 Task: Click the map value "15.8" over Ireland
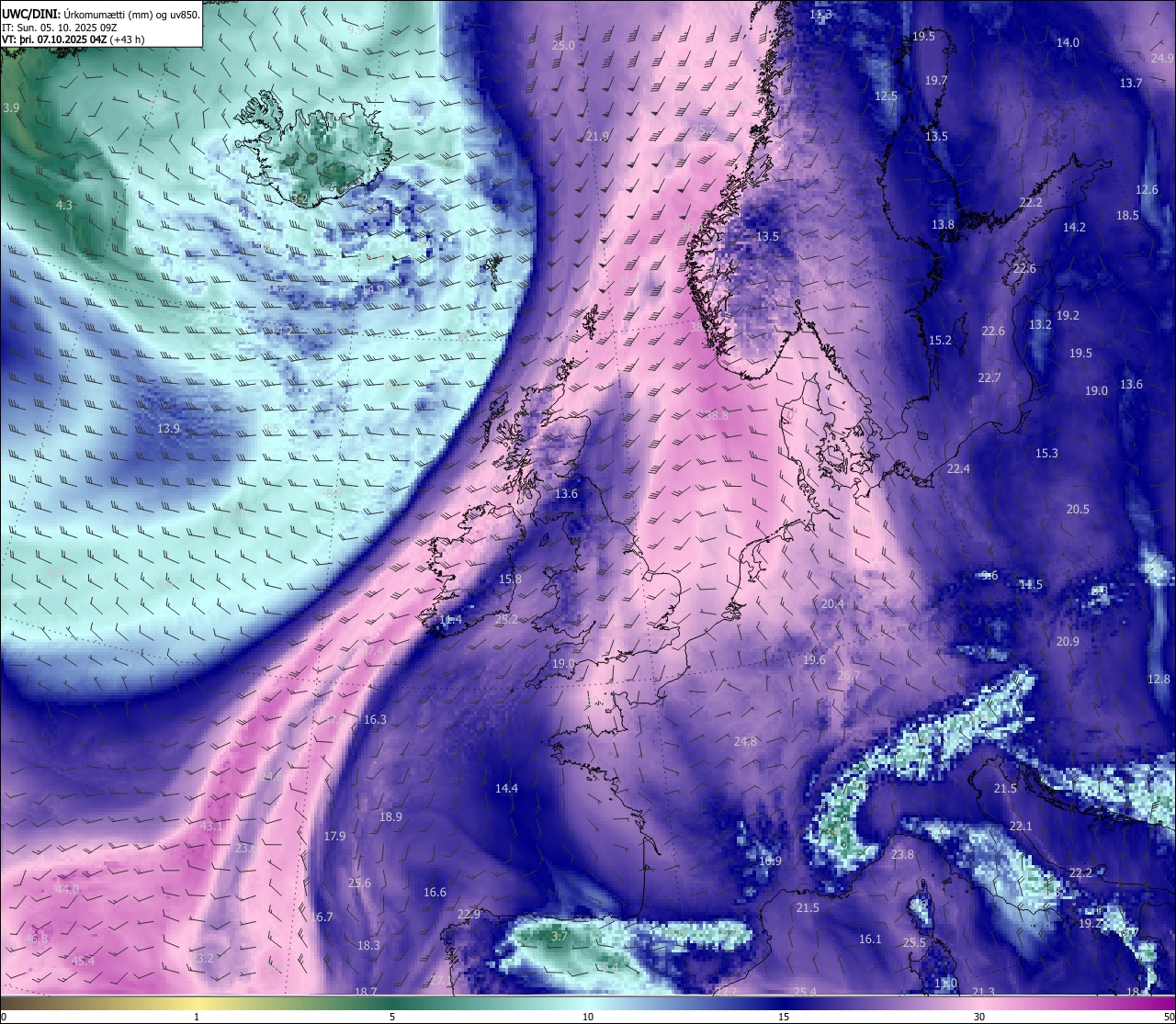(x=510, y=580)
